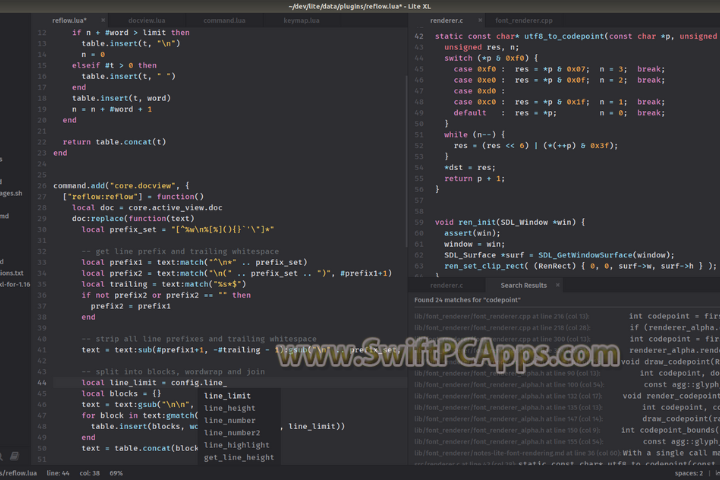720x480 pixels.
Task: Click the left editor's vertical scrollbar
Action: [406, 161]
